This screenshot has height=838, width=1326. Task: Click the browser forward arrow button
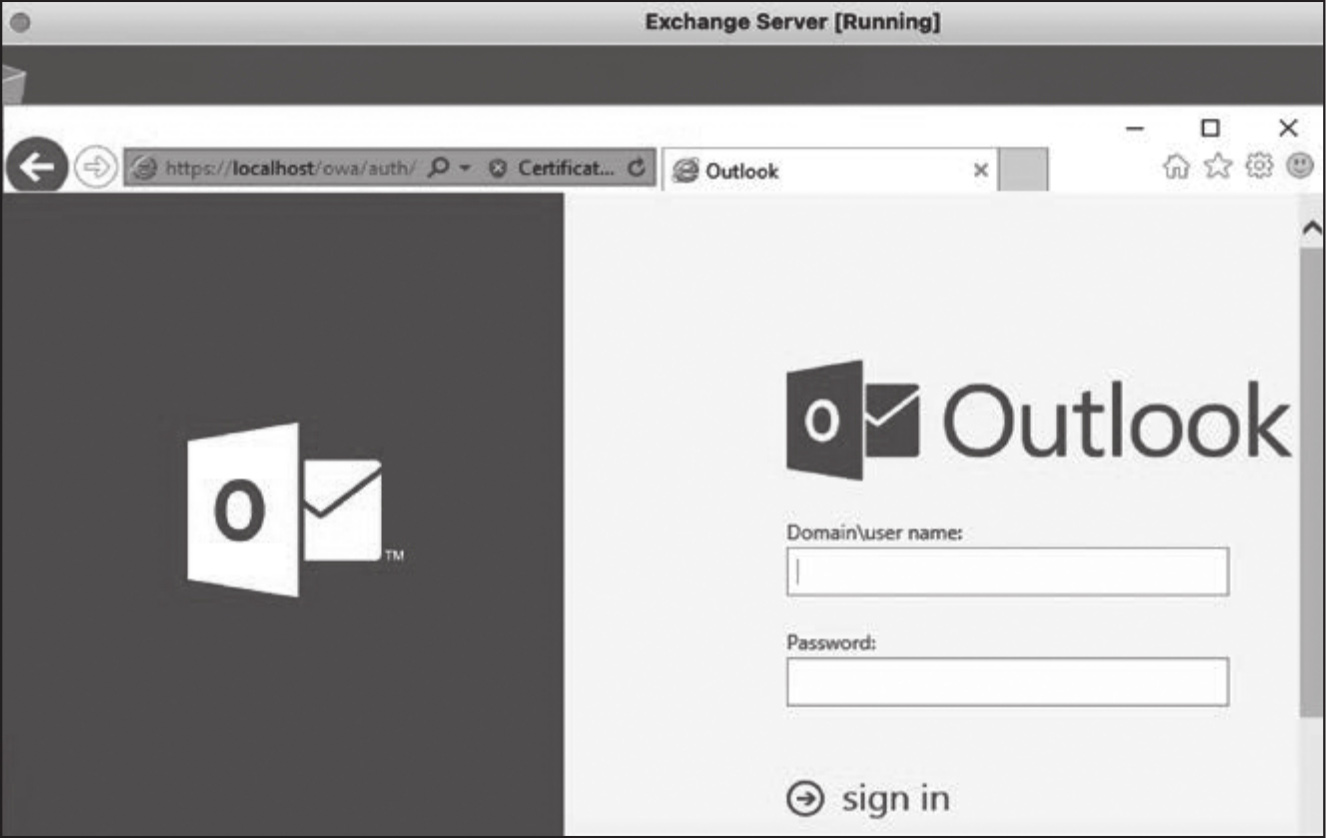(96, 168)
